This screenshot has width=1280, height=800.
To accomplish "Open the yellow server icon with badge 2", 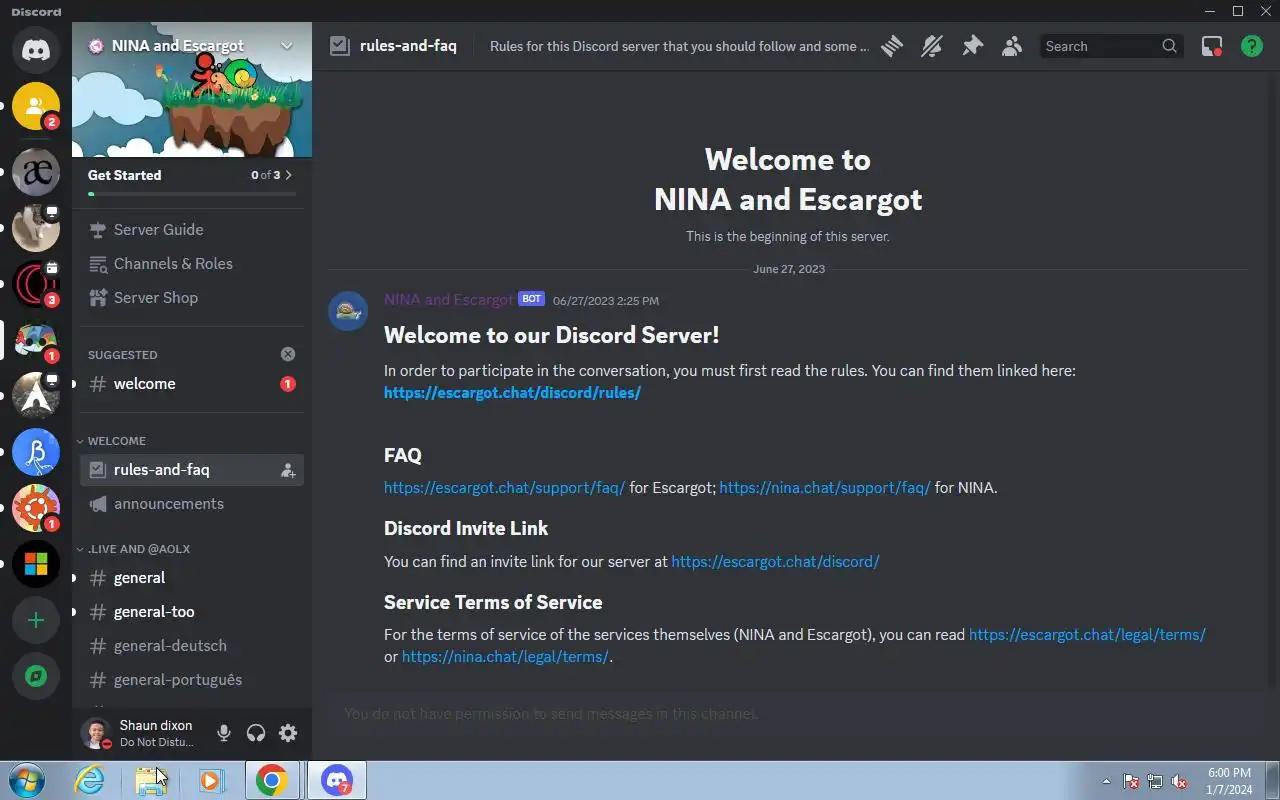I will (x=36, y=106).
